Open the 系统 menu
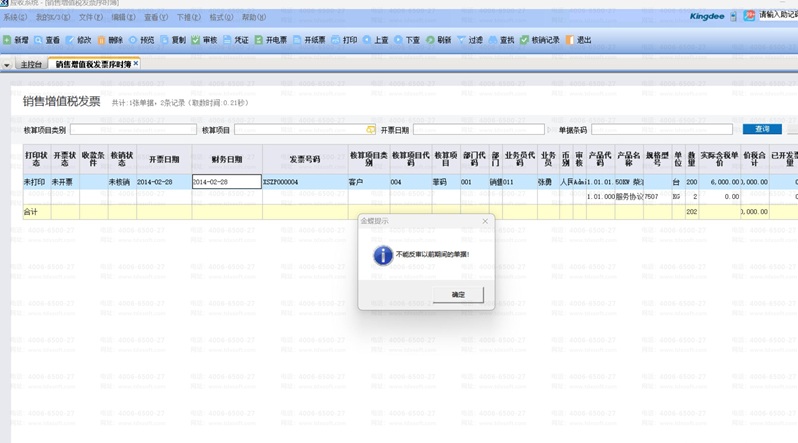Viewport: 798px width, 443px height. pyautogui.click(x=15, y=17)
